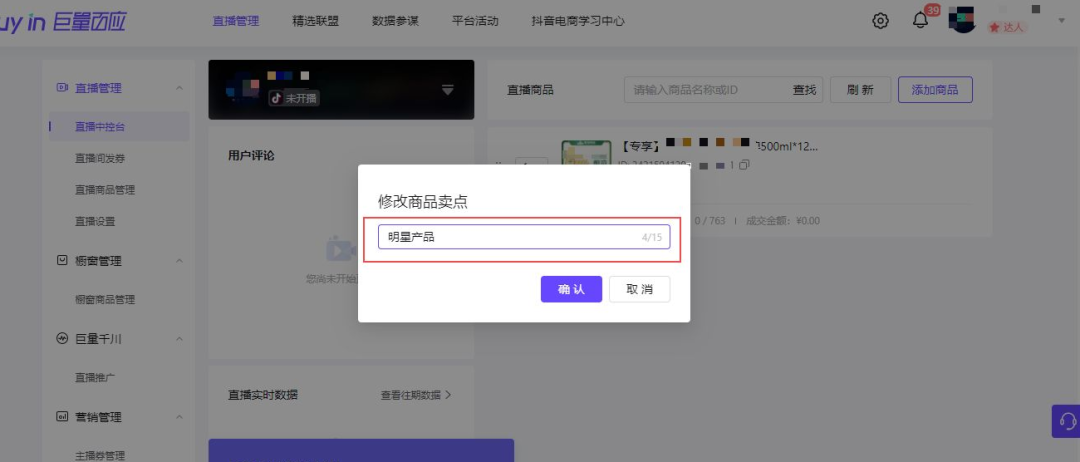The height and width of the screenshot is (462, 1080).
Task: Click the 巨量千川 section icon
Action: click(62, 339)
